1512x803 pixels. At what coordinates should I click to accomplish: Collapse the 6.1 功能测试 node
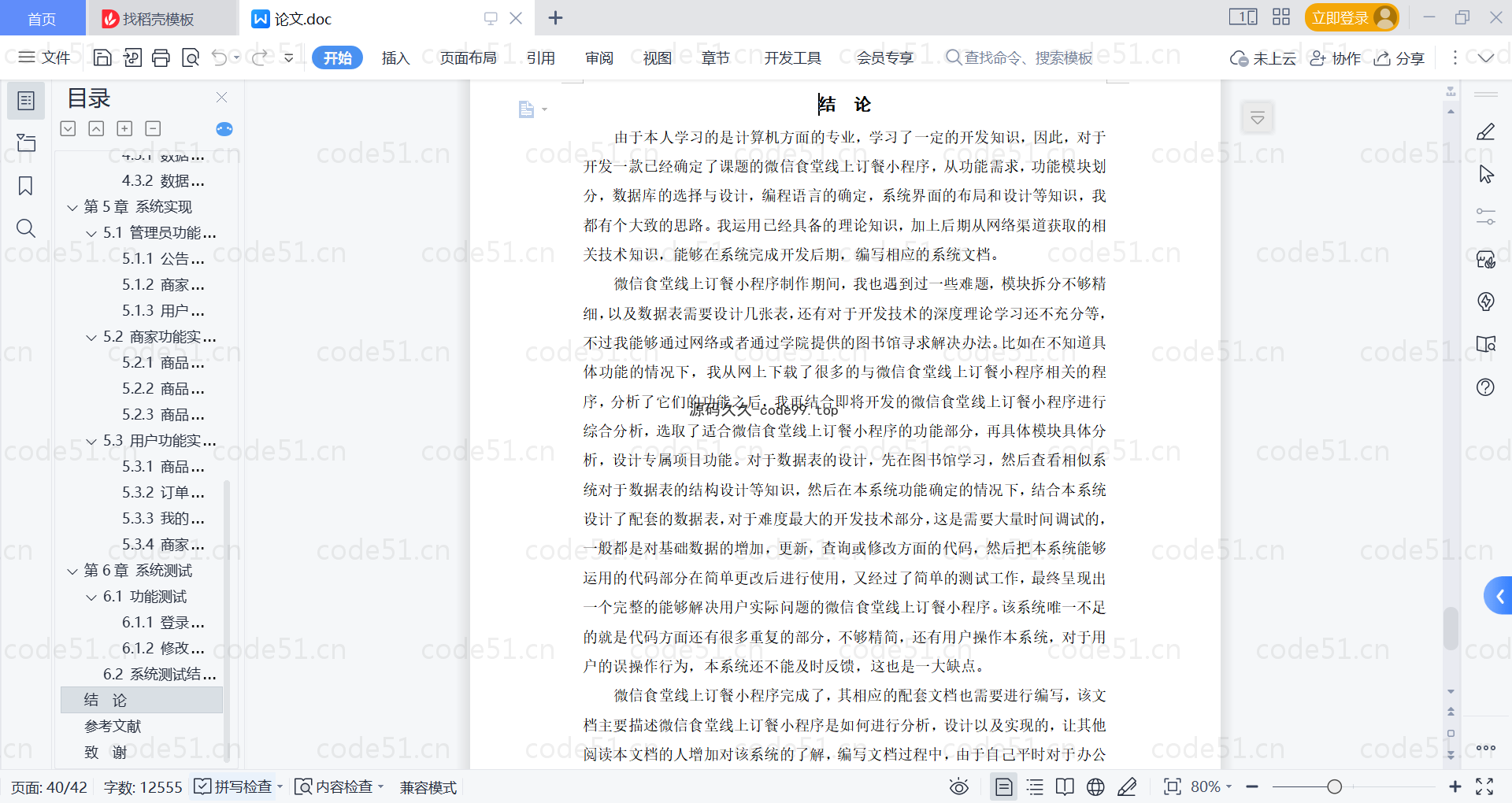[91, 598]
